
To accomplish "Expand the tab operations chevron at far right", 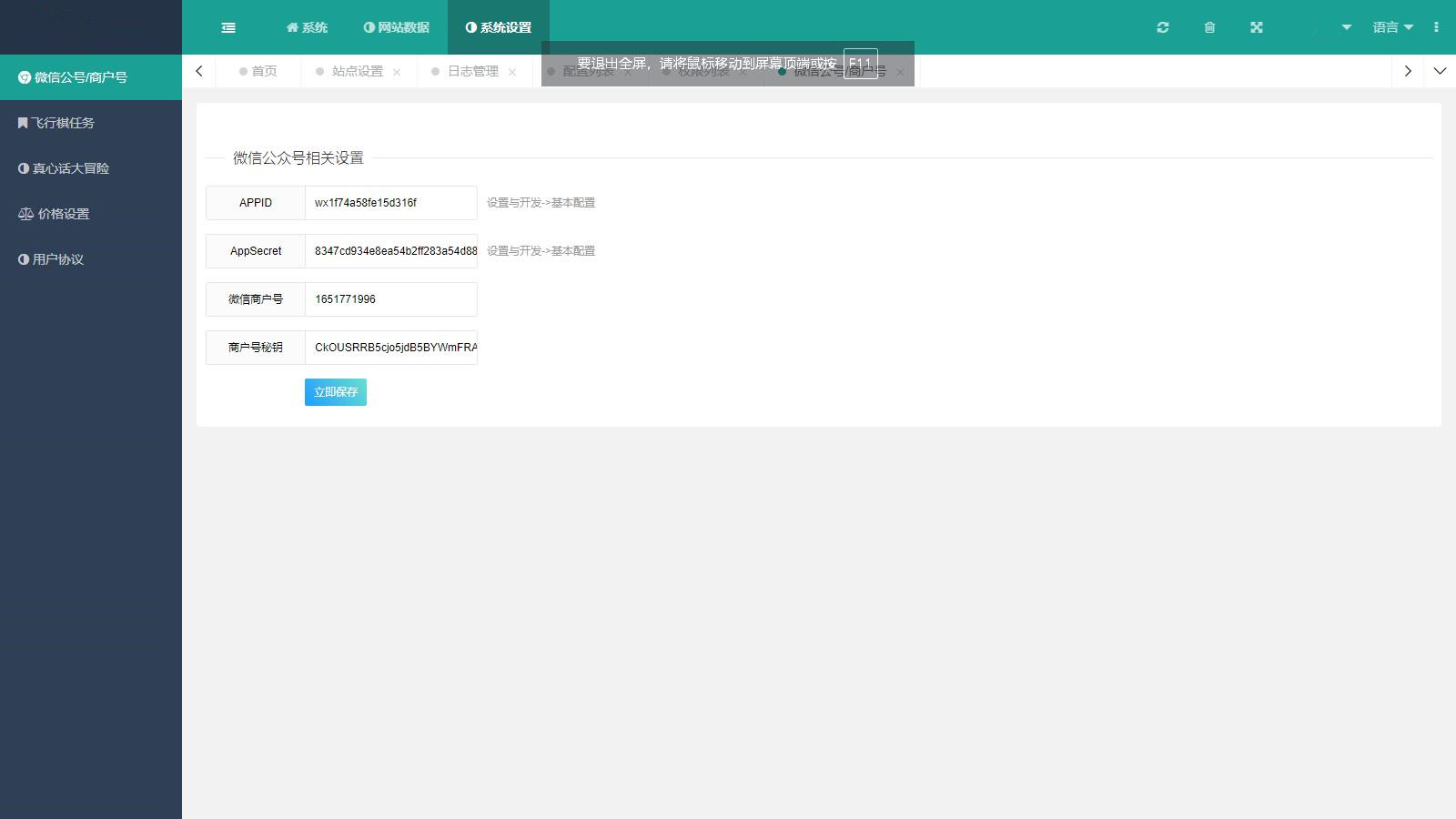I will click(x=1440, y=71).
